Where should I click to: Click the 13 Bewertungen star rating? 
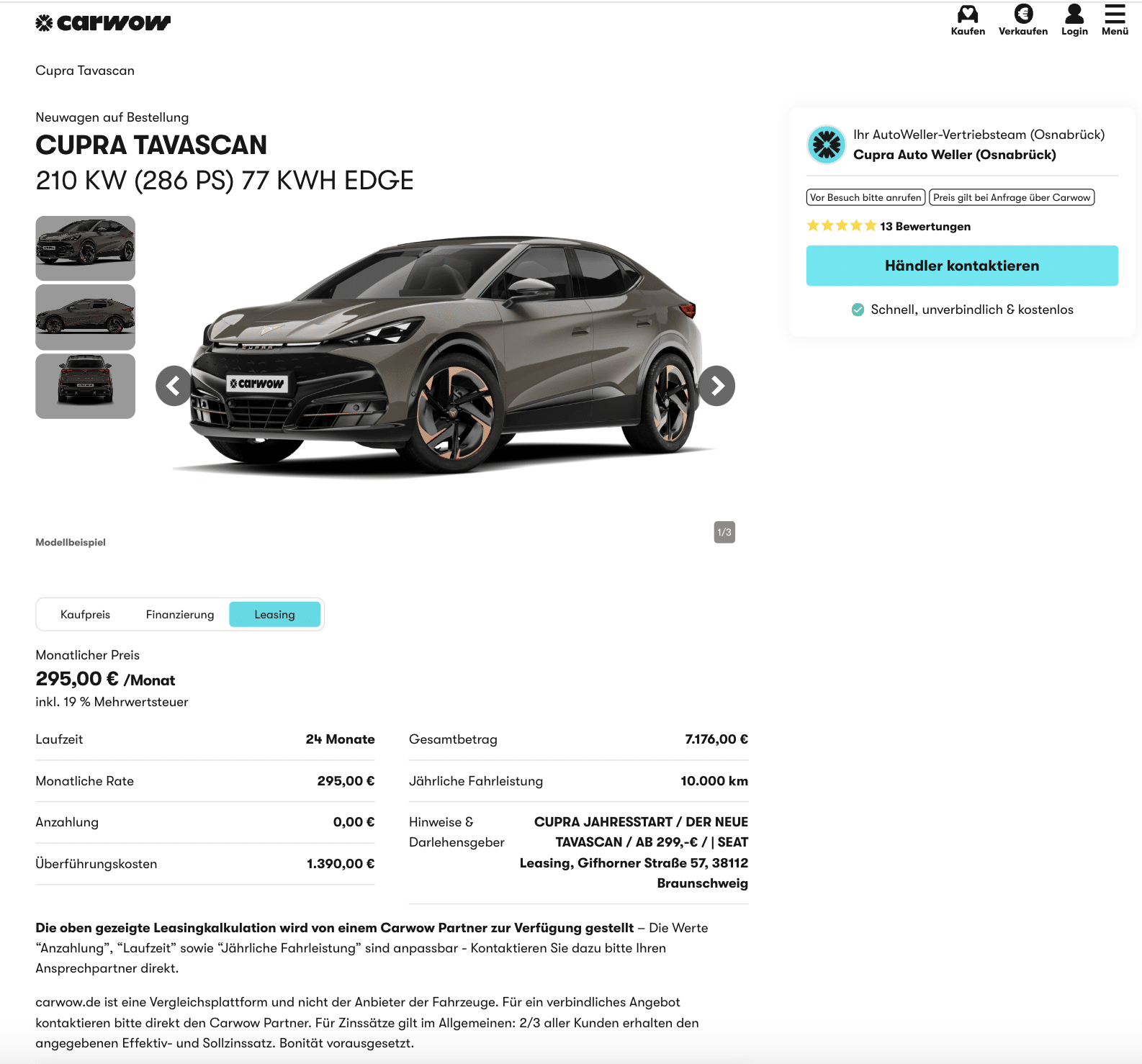tap(889, 226)
